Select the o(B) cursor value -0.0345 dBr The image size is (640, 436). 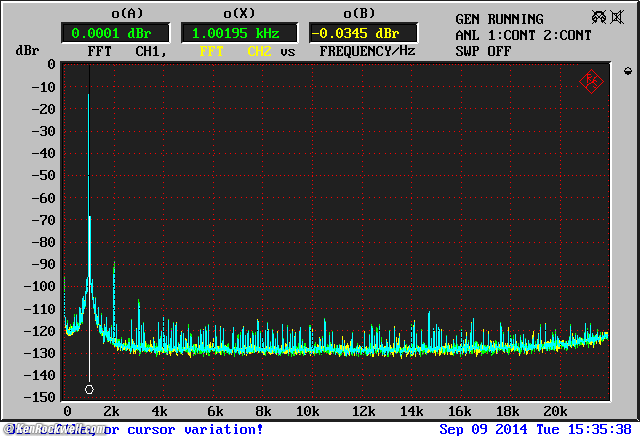[x=363, y=33]
